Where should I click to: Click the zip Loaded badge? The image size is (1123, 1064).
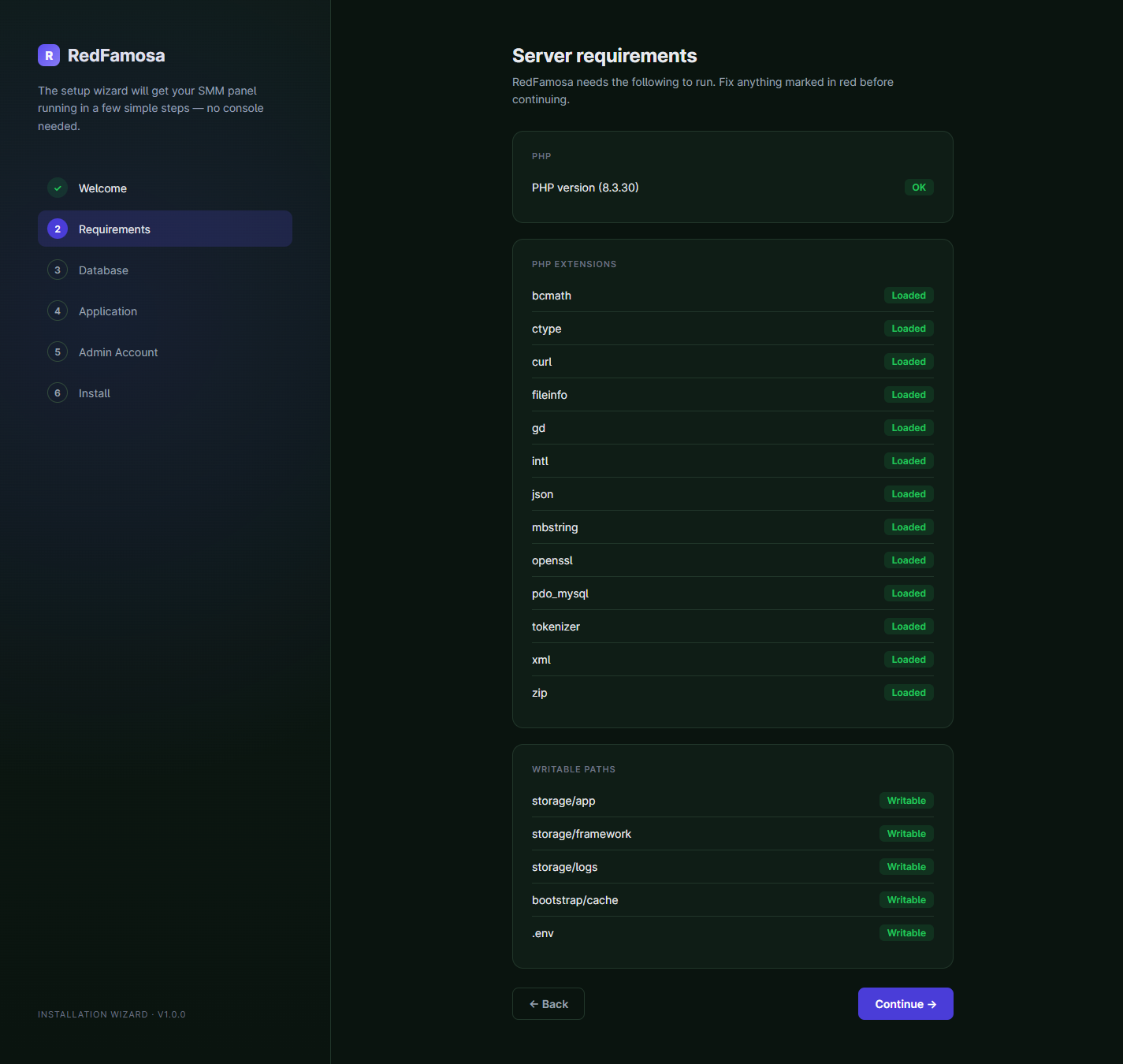pos(909,693)
